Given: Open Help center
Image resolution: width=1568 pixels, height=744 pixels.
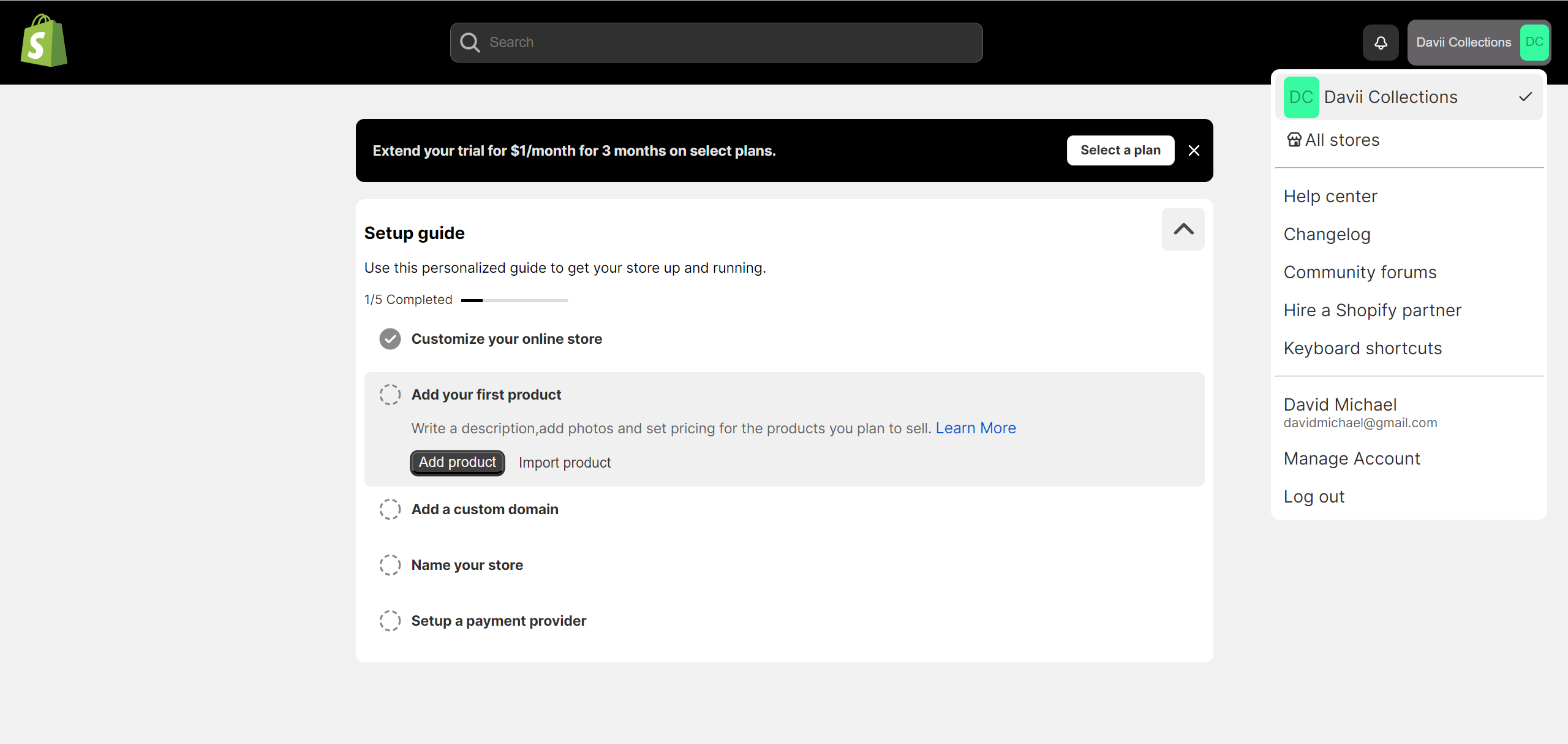Looking at the screenshot, I should (1330, 196).
